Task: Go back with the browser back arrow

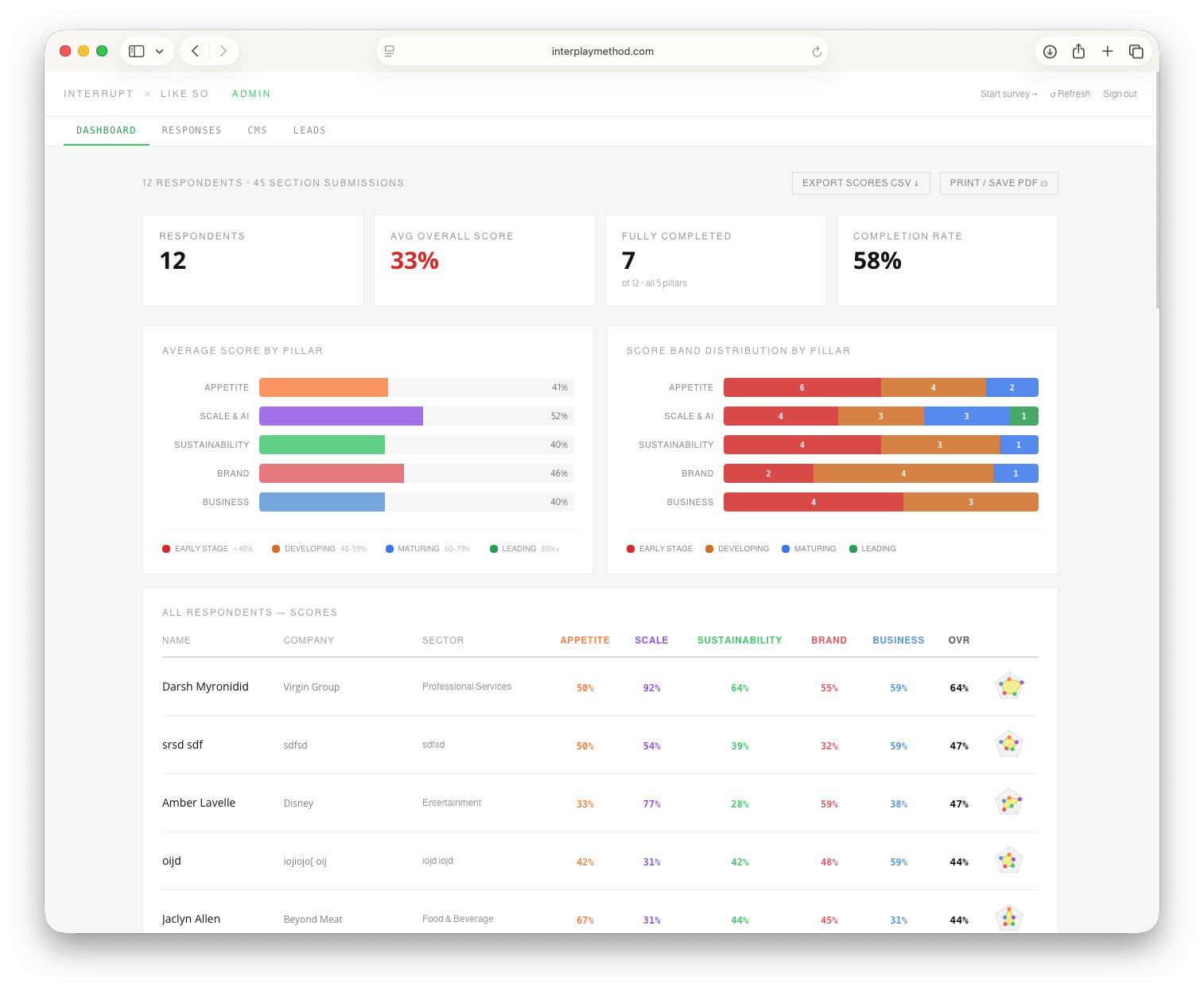Action: [195, 51]
